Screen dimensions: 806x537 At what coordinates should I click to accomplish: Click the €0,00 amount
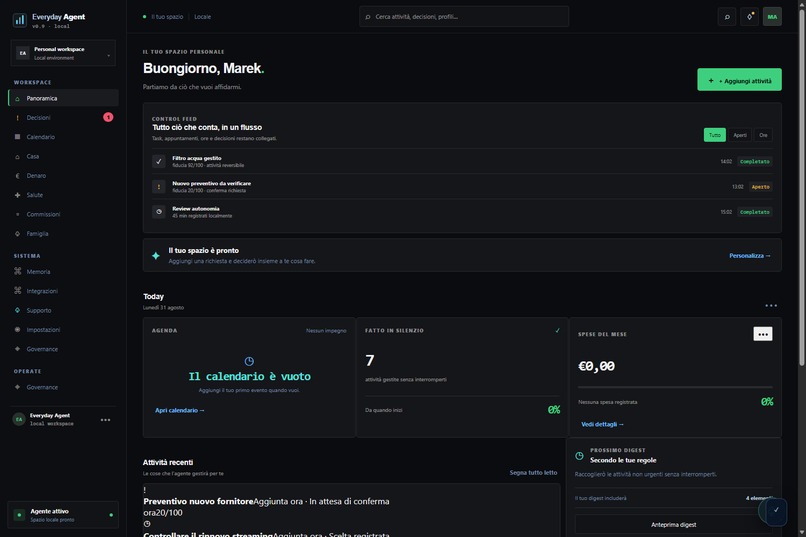[596, 366]
